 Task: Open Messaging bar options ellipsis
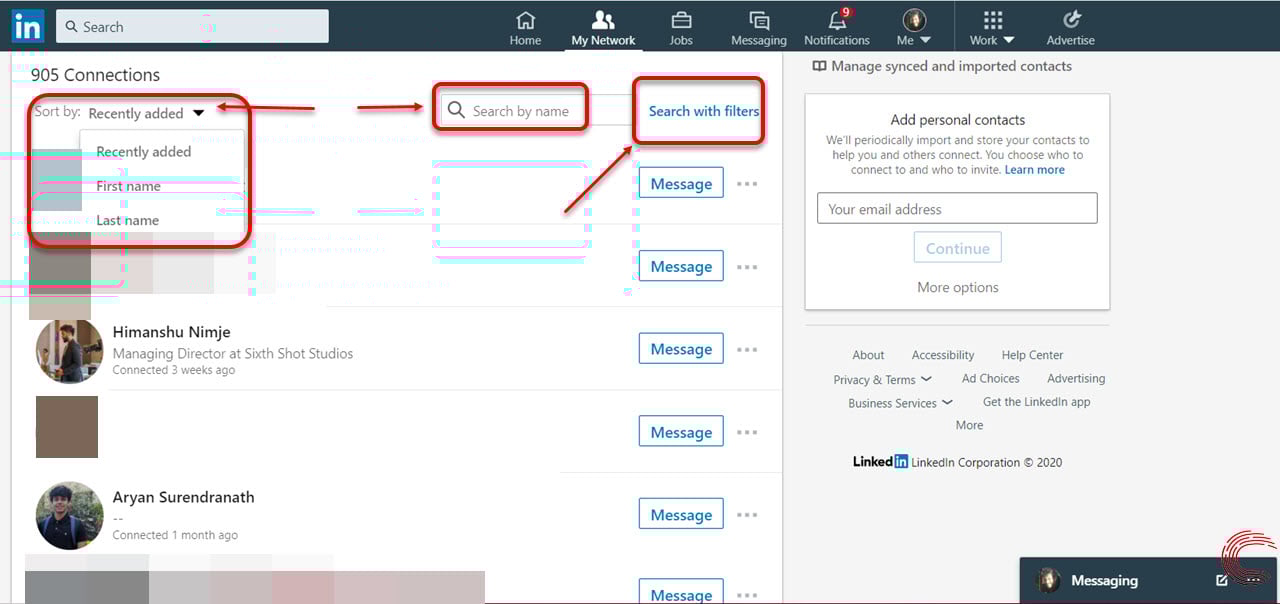(x=1254, y=580)
